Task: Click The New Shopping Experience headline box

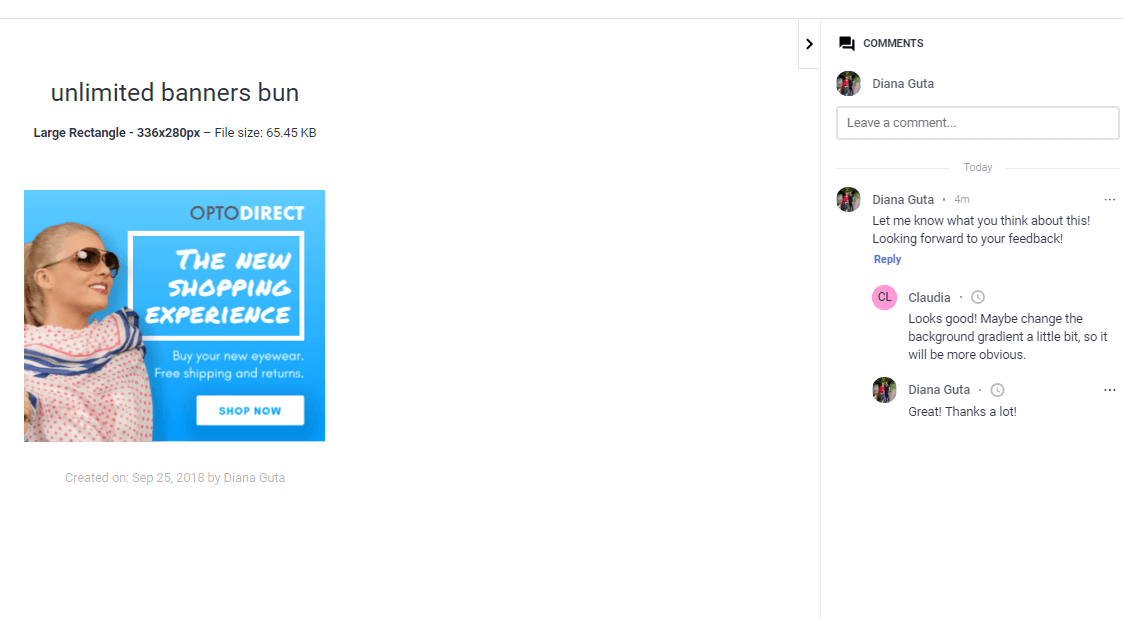Action: coord(216,286)
